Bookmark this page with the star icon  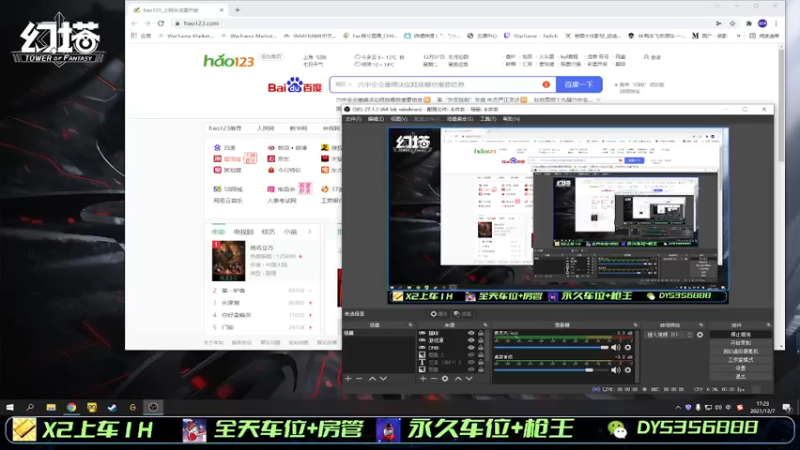[x=733, y=23]
